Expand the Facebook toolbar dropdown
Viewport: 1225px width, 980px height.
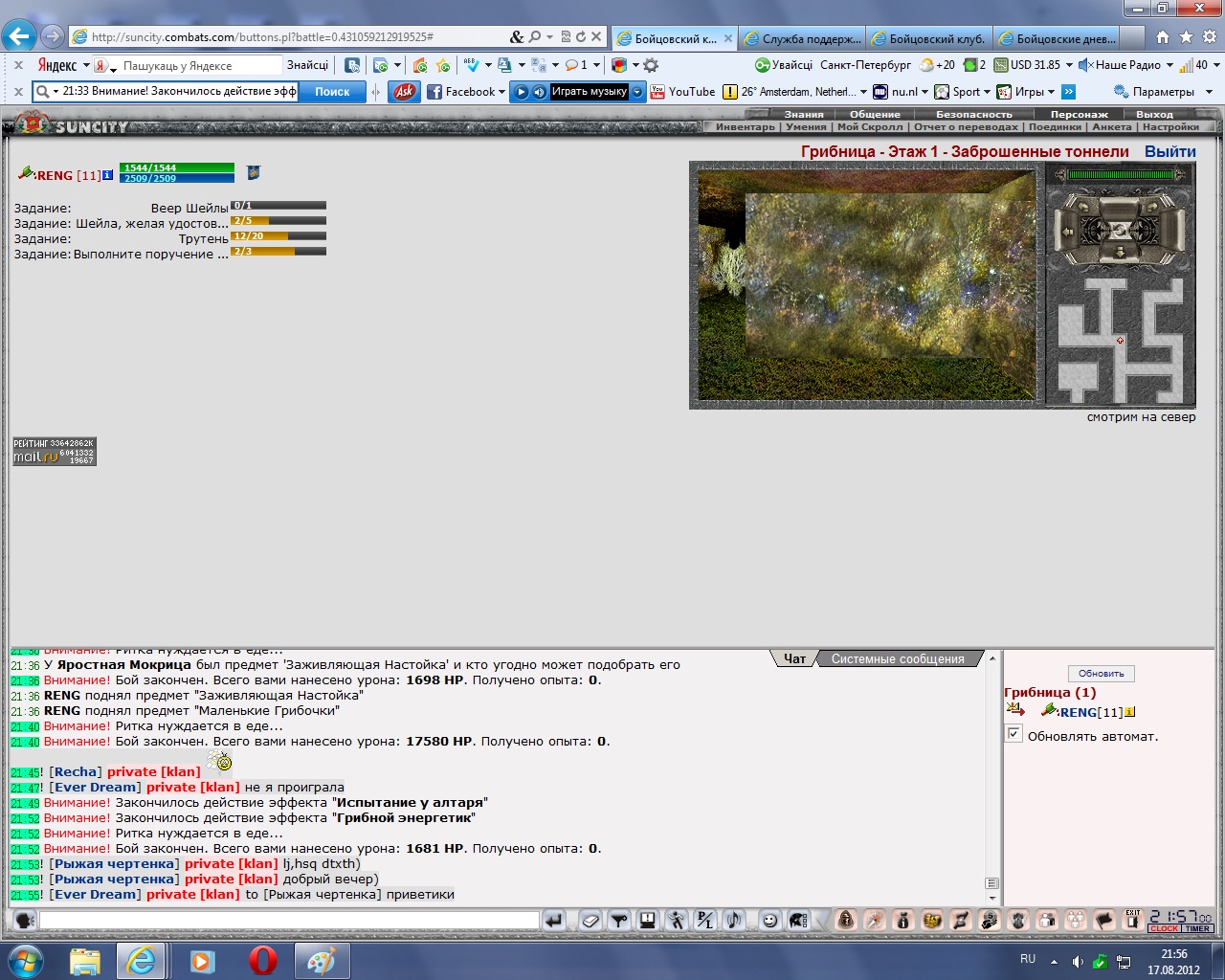[x=501, y=93]
